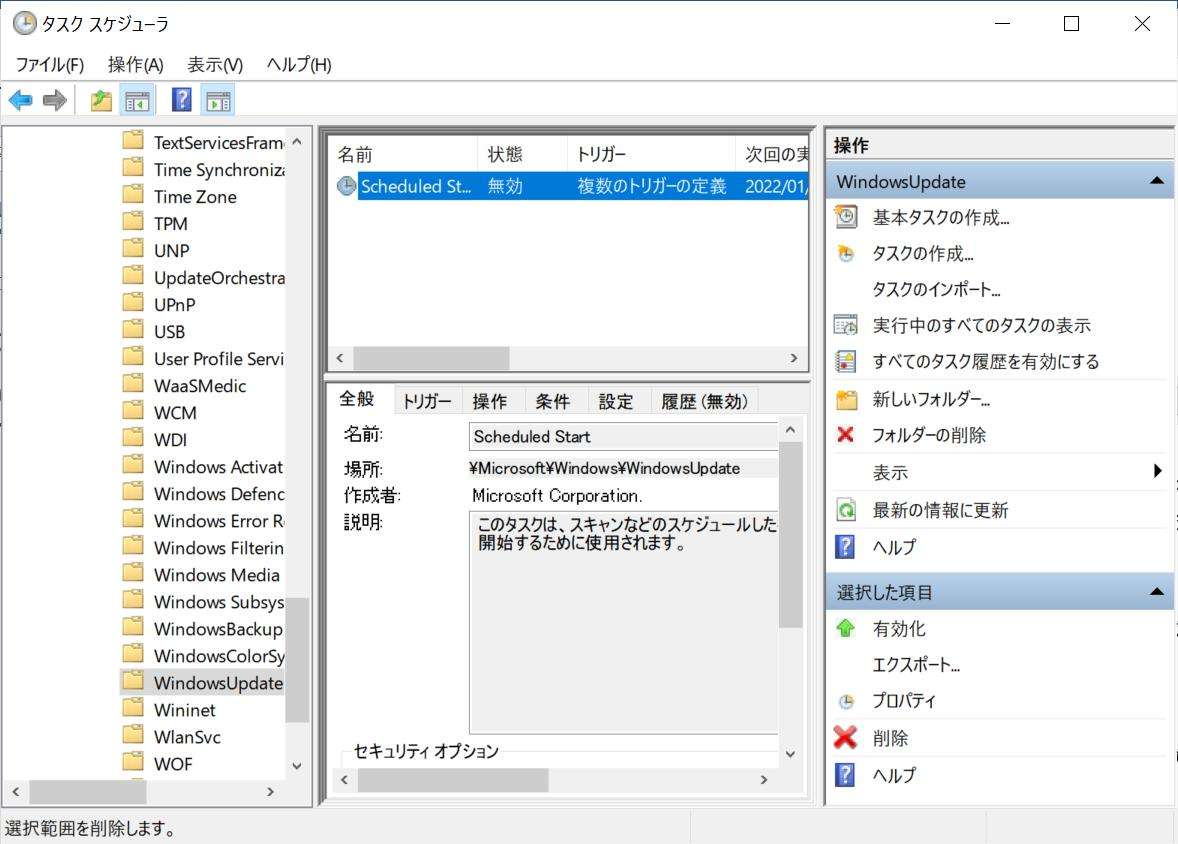Click the TPM folder icon
The width and height of the screenshot is (1178, 844).
click(133, 222)
